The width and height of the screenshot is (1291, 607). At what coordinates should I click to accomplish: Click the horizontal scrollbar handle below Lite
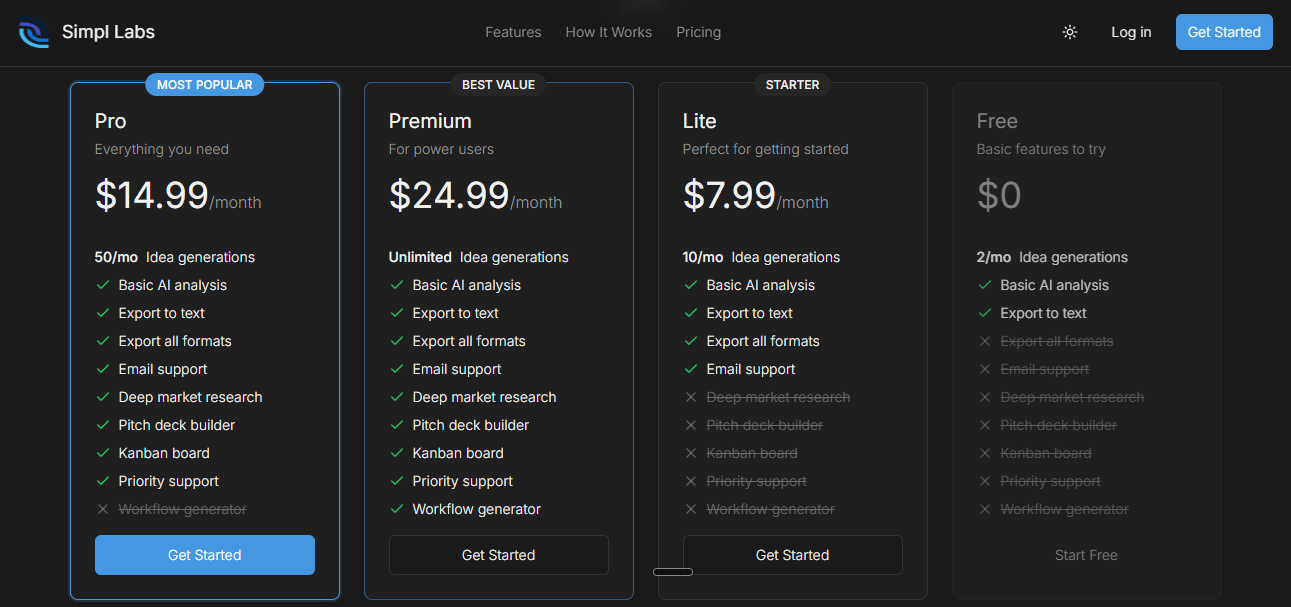pyautogui.click(x=673, y=572)
